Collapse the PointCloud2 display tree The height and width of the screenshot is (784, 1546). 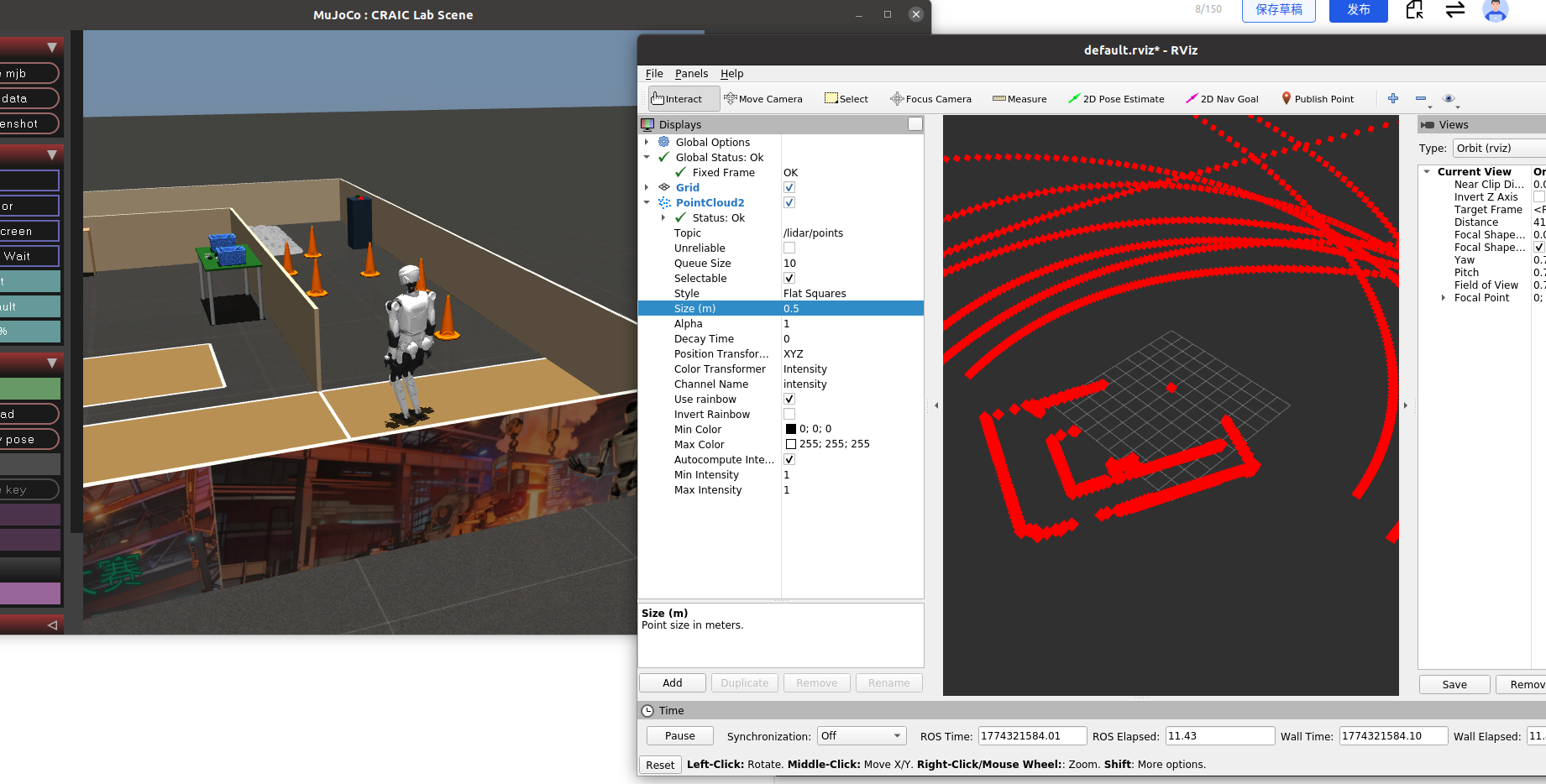click(x=647, y=203)
